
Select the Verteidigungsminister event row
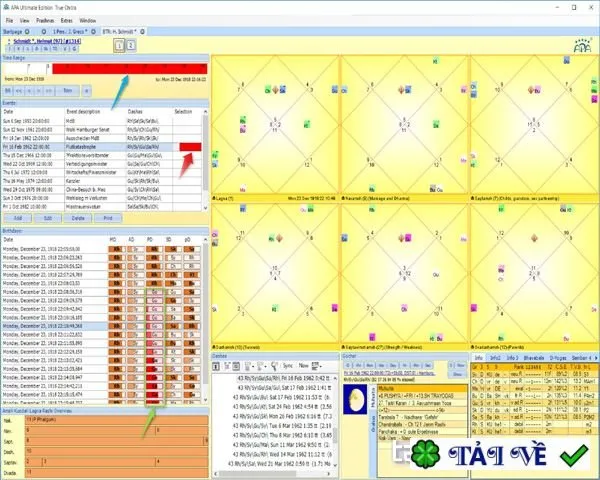pyautogui.click(x=102, y=164)
